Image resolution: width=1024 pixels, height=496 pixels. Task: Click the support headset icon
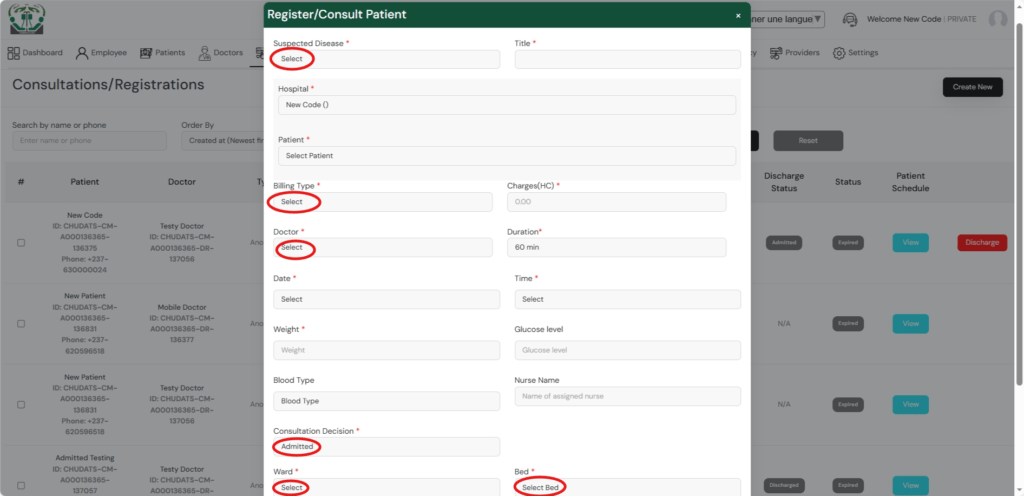click(x=850, y=19)
